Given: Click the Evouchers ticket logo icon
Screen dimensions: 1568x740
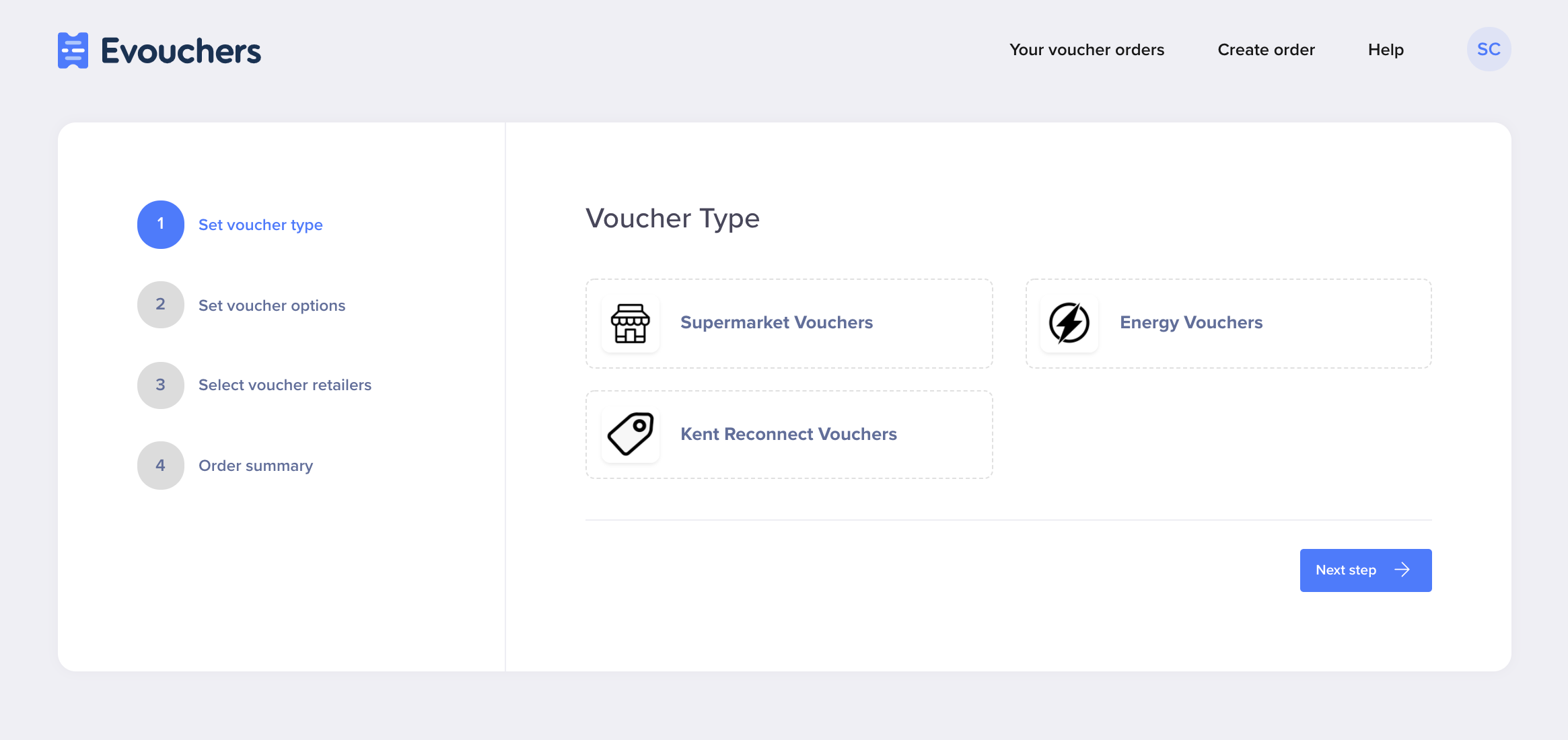Looking at the screenshot, I should click(73, 50).
